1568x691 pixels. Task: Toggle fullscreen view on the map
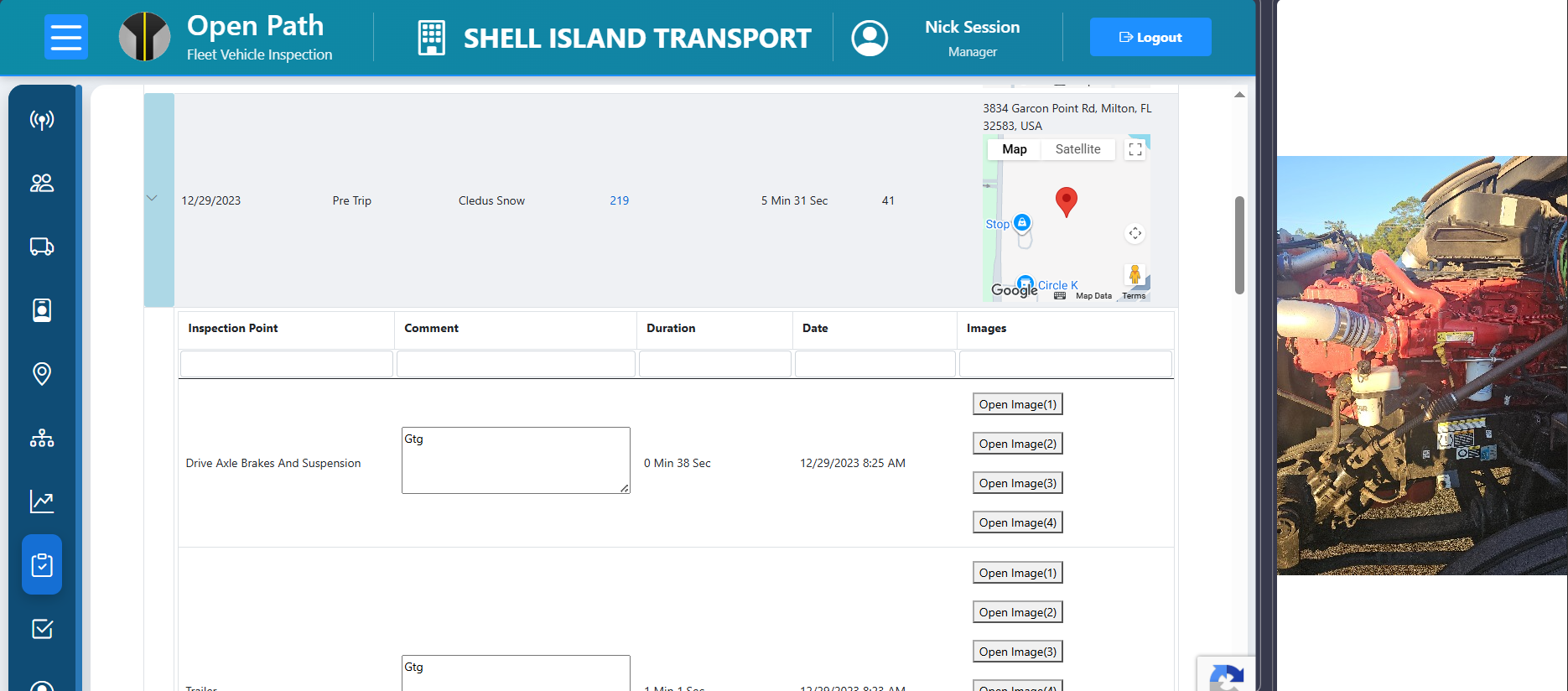[1135, 149]
